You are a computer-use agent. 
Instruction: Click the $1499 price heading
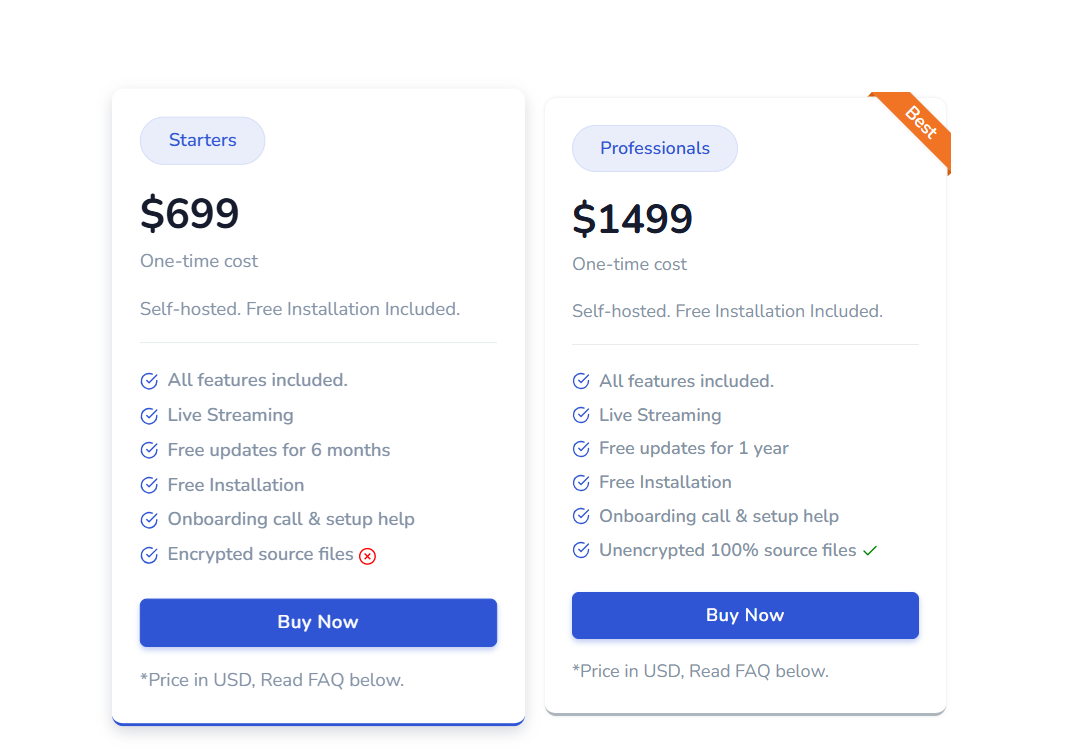click(x=632, y=218)
